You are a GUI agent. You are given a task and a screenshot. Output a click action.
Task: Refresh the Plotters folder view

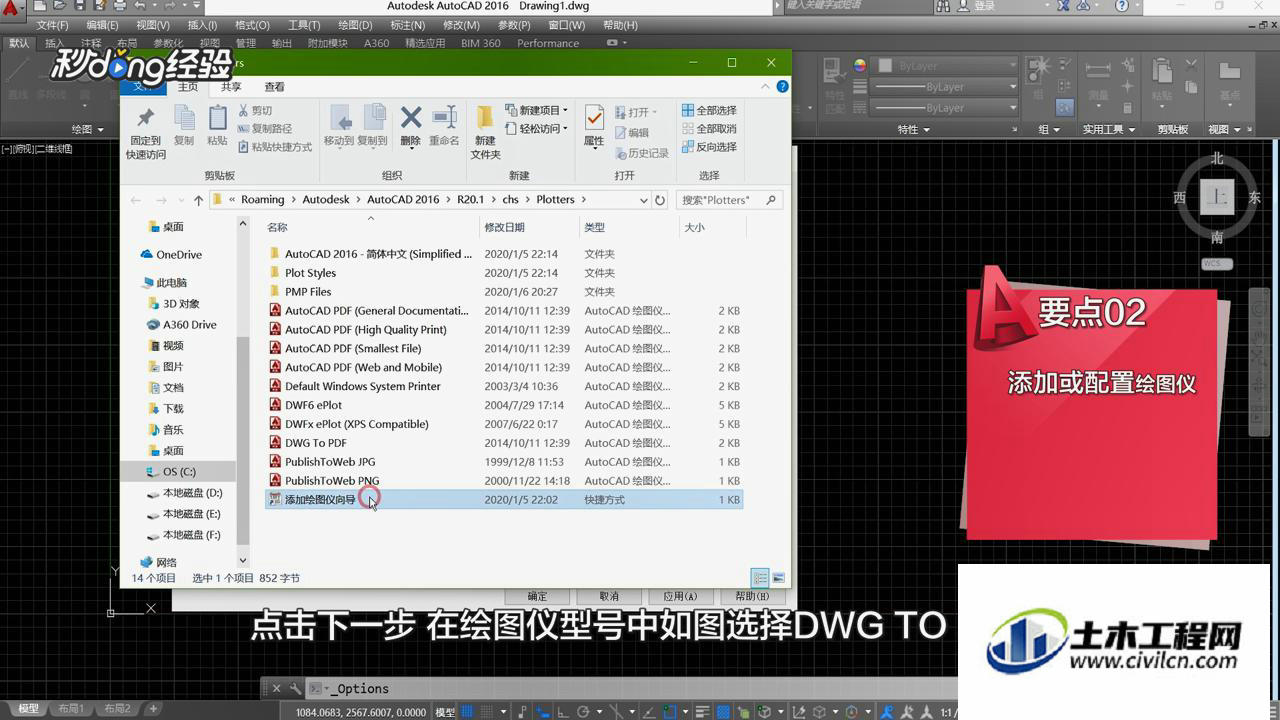(x=660, y=200)
